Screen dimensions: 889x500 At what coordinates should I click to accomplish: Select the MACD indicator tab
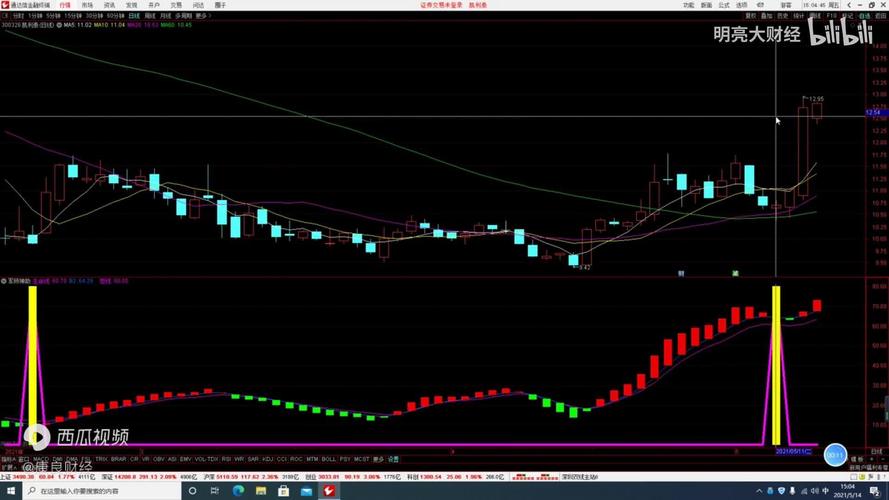[40, 459]
